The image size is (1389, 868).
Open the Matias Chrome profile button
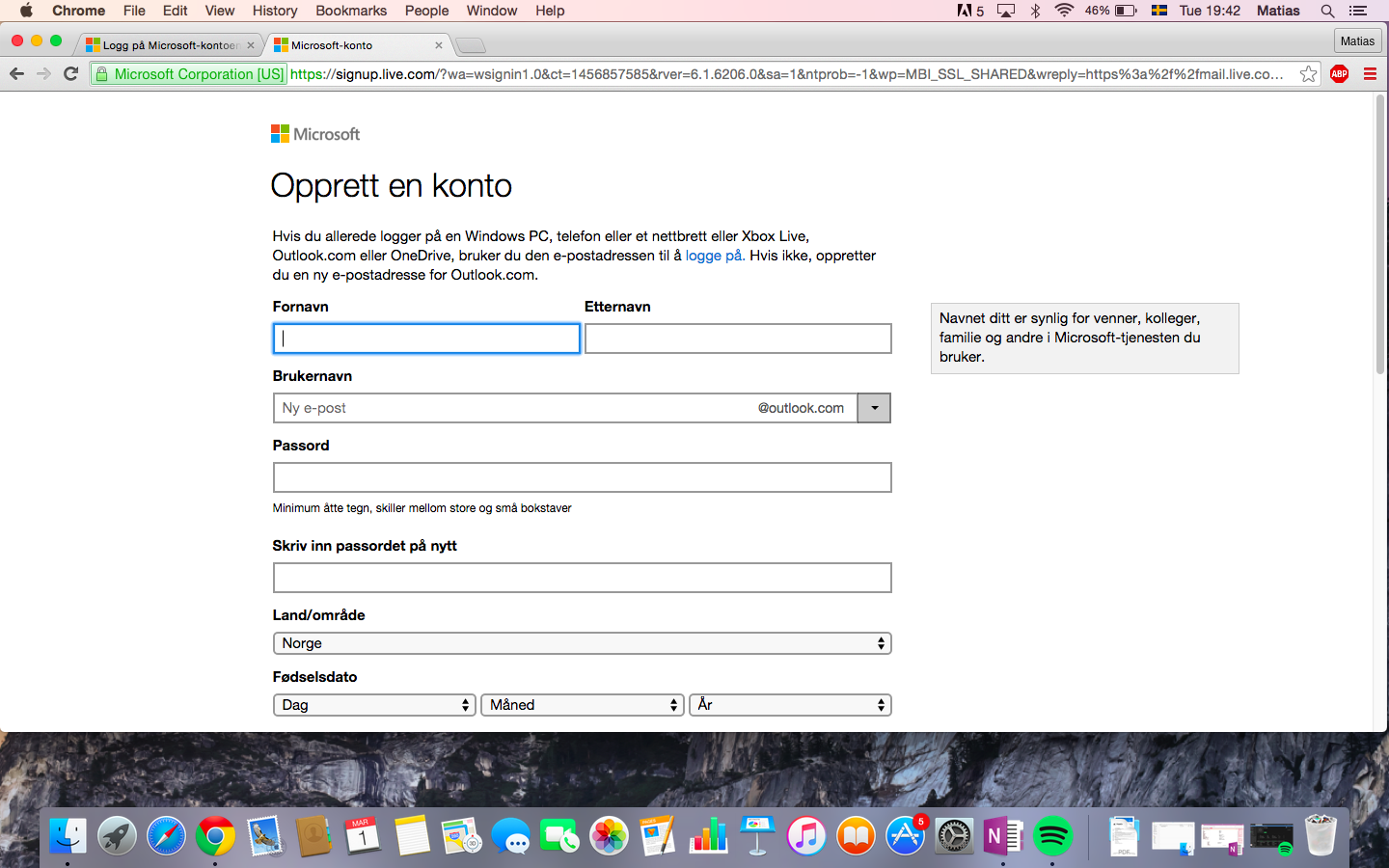[1357, 41]
